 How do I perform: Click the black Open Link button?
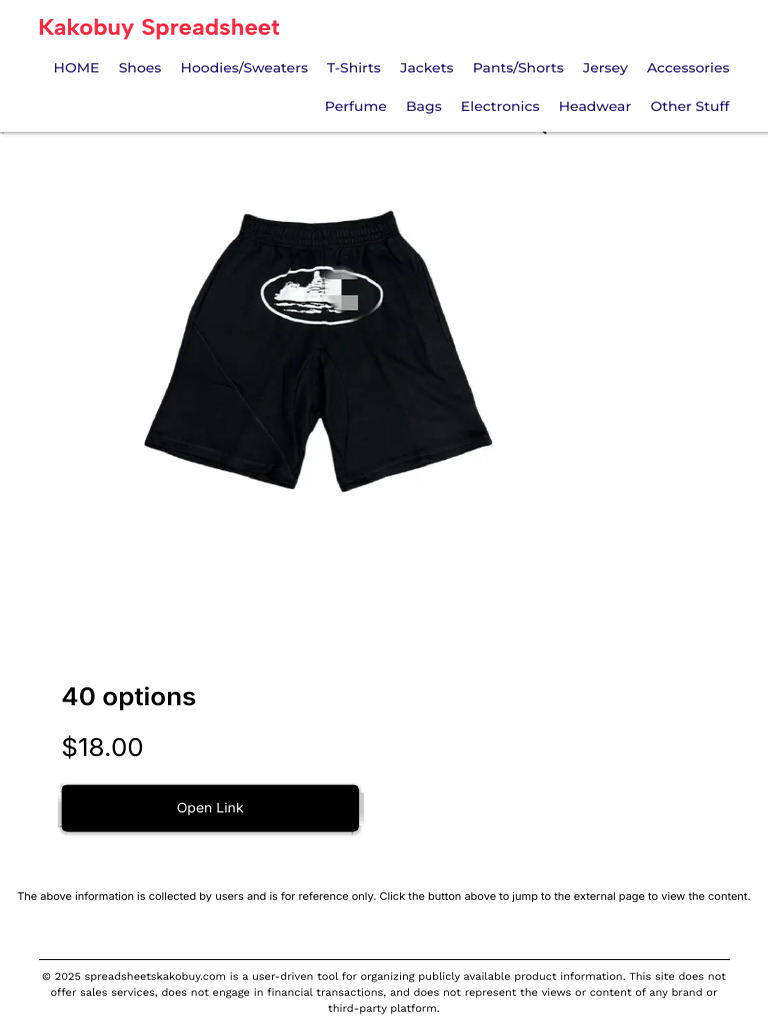pyautogui.click(x=210, y=808)
